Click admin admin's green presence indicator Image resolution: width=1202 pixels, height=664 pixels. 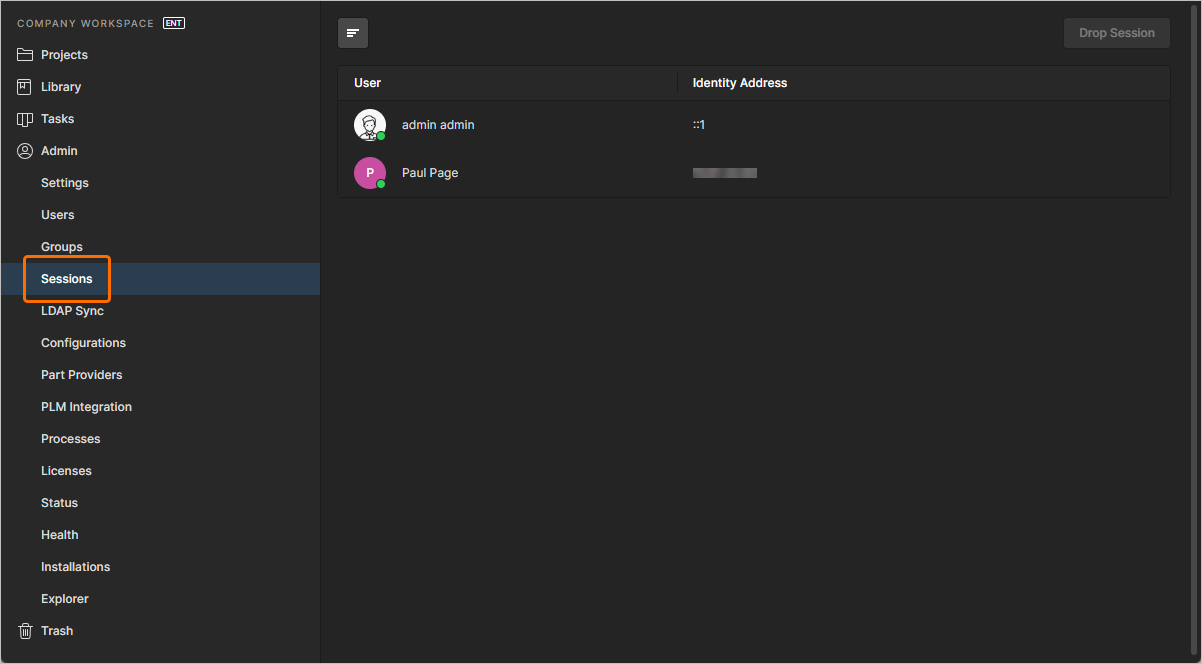(379, 133)
